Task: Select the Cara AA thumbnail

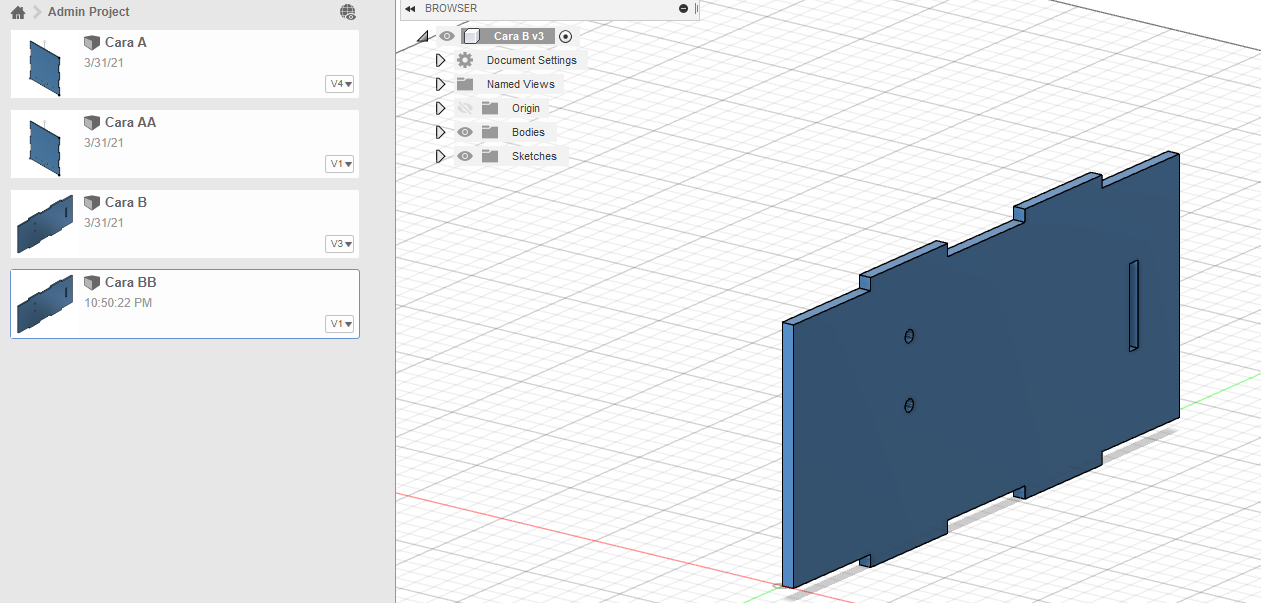Action: (x=45, y=144)
